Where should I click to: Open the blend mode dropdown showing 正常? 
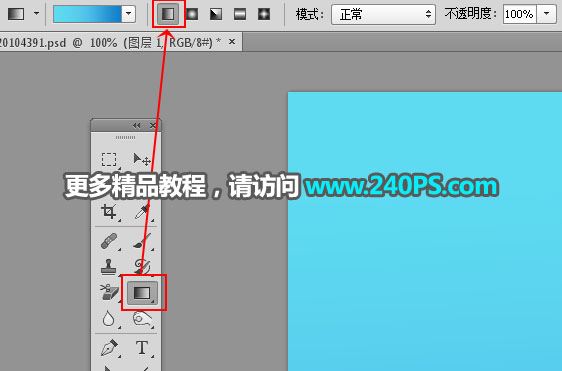point(383,14)
